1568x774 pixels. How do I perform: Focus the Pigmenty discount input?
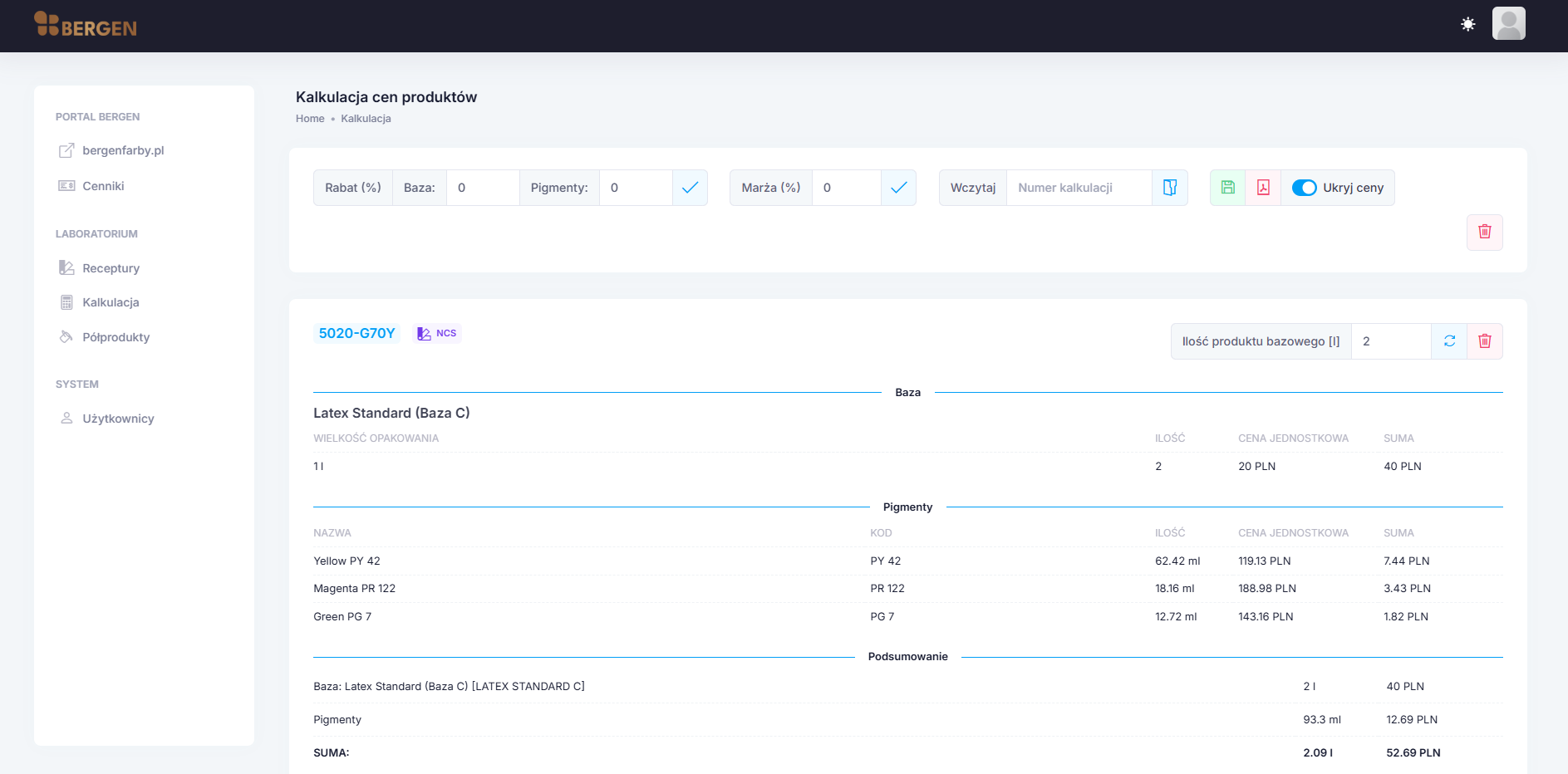636,188
